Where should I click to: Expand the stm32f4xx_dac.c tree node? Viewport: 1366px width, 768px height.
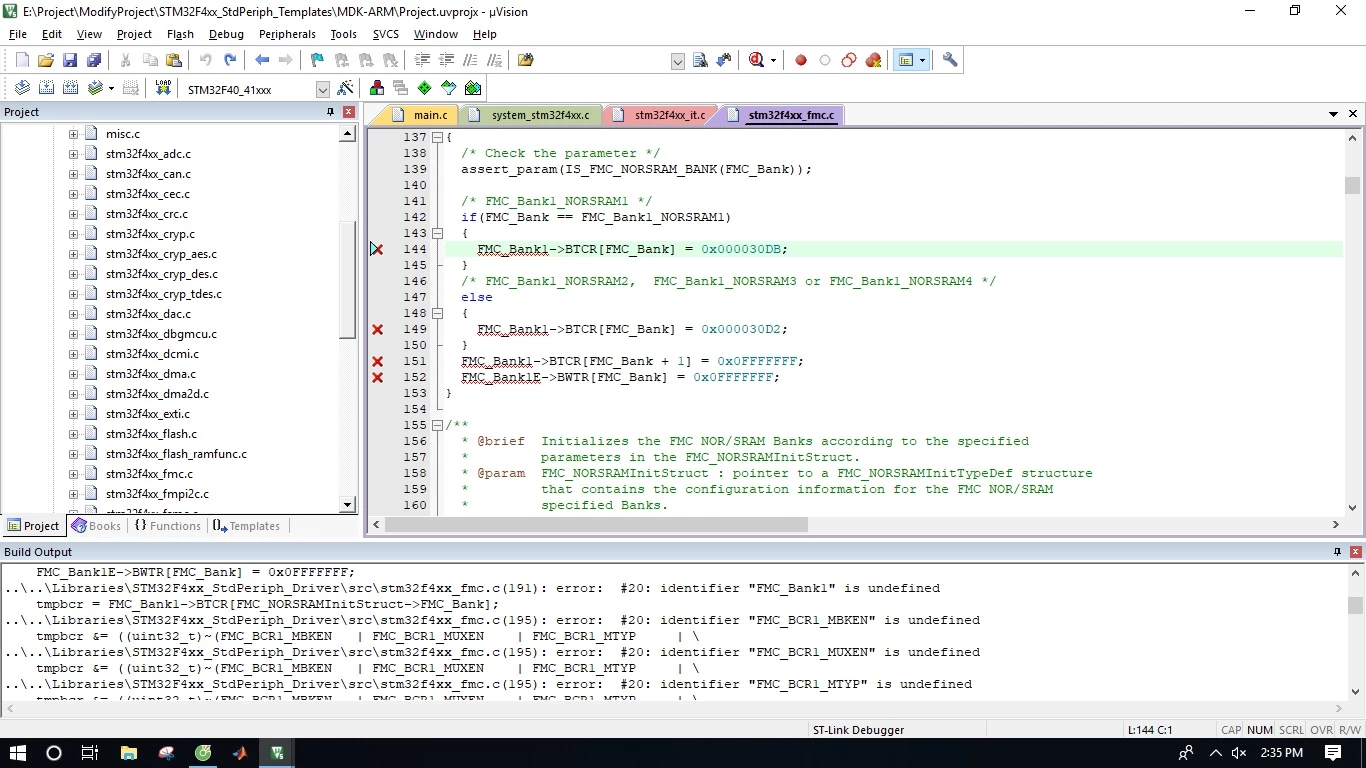73,314
